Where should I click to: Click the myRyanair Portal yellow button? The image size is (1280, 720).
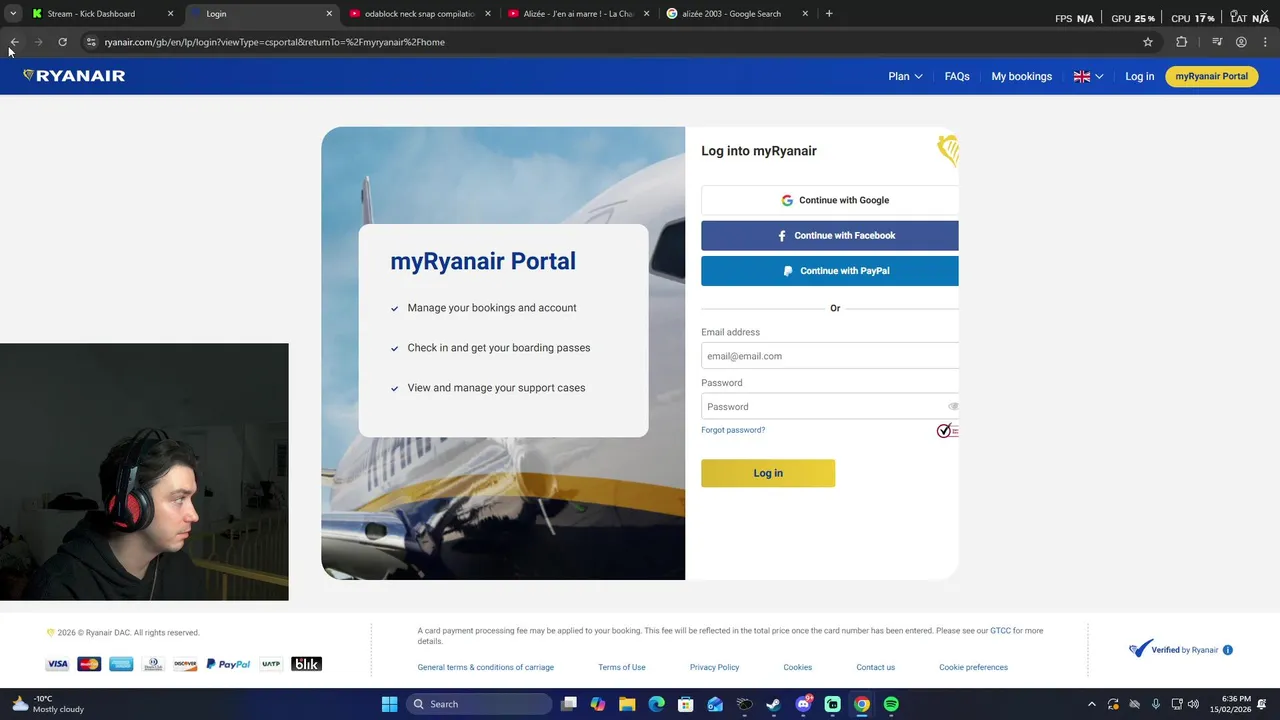tap(1211, 76)
